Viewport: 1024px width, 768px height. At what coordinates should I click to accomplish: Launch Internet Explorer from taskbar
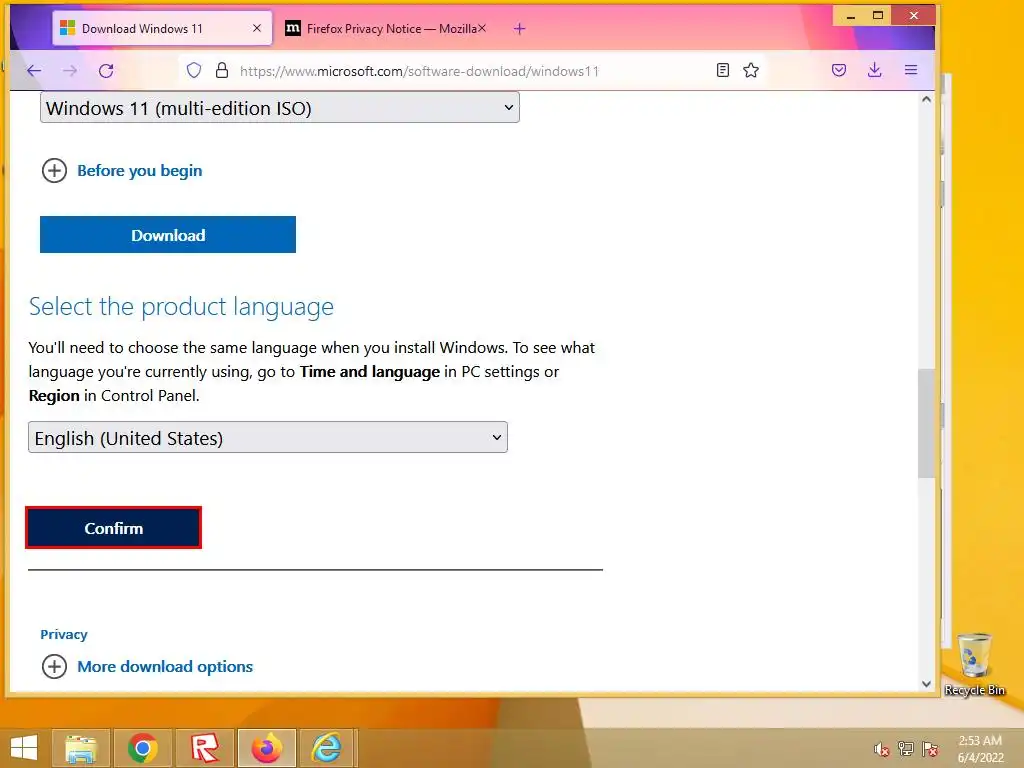click(327, 748)
